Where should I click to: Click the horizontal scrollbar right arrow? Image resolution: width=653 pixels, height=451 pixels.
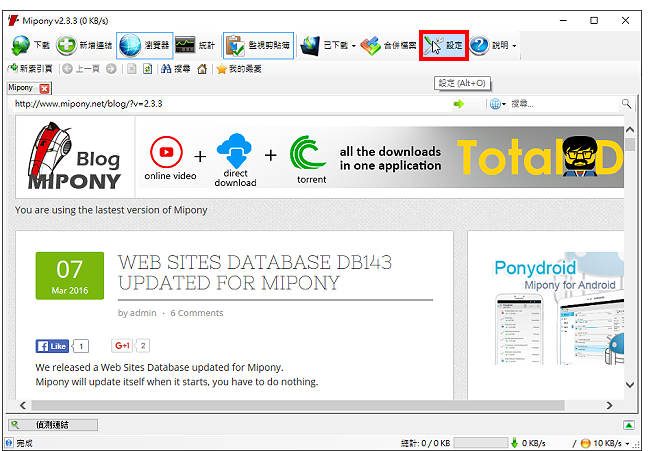click(609, 405)
